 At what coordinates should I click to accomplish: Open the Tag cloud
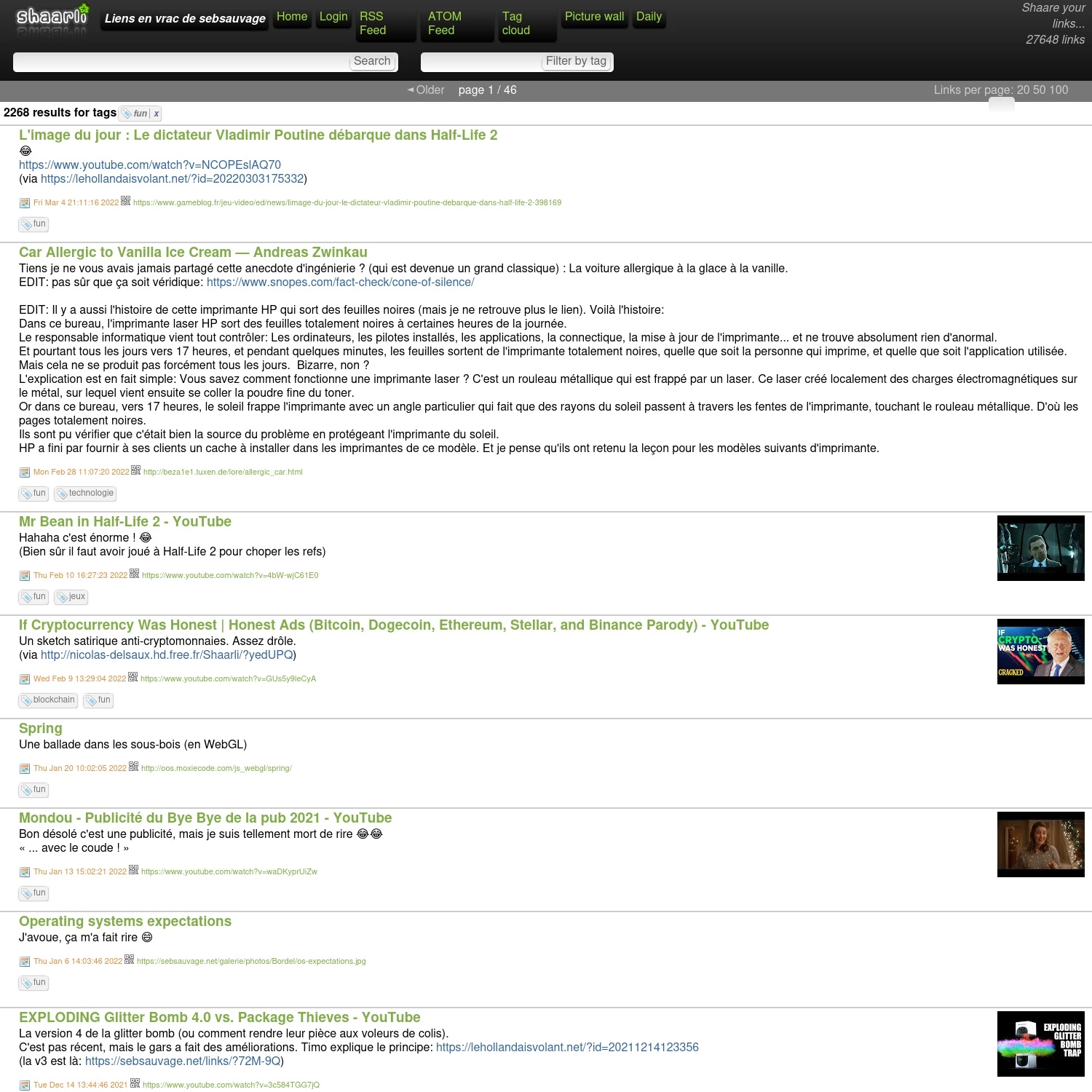(528, 23)
